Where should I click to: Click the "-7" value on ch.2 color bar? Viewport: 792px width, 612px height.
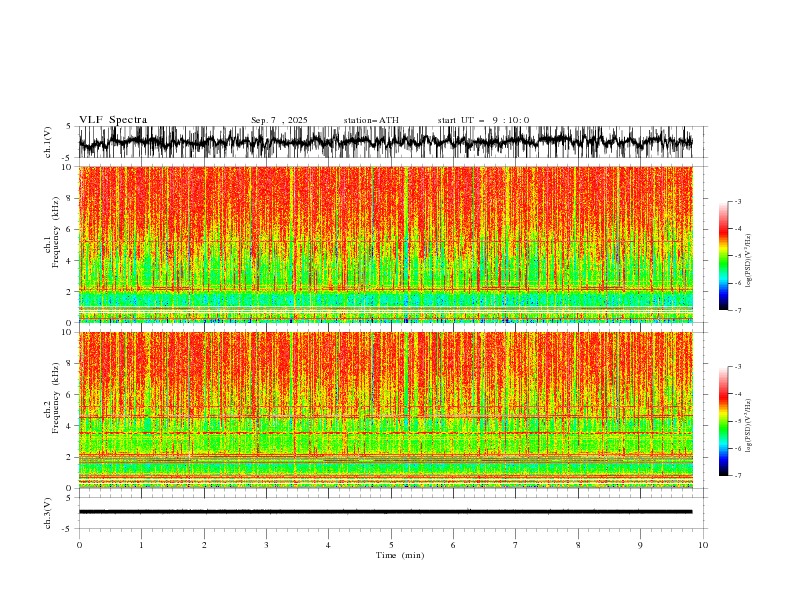738,476
